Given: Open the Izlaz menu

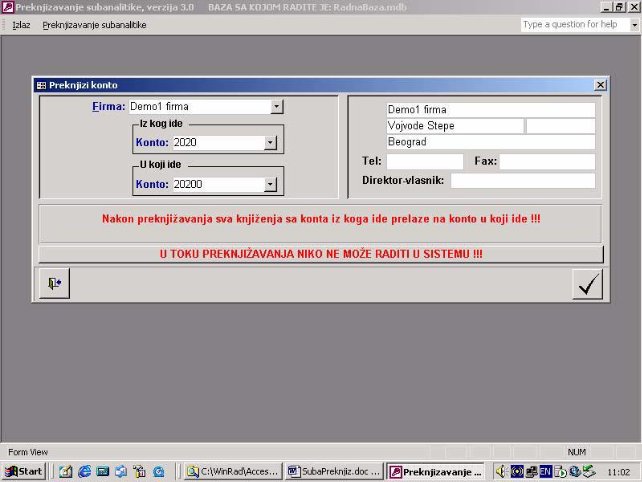Looking at the screenshot, I should (x=21, y=25).
